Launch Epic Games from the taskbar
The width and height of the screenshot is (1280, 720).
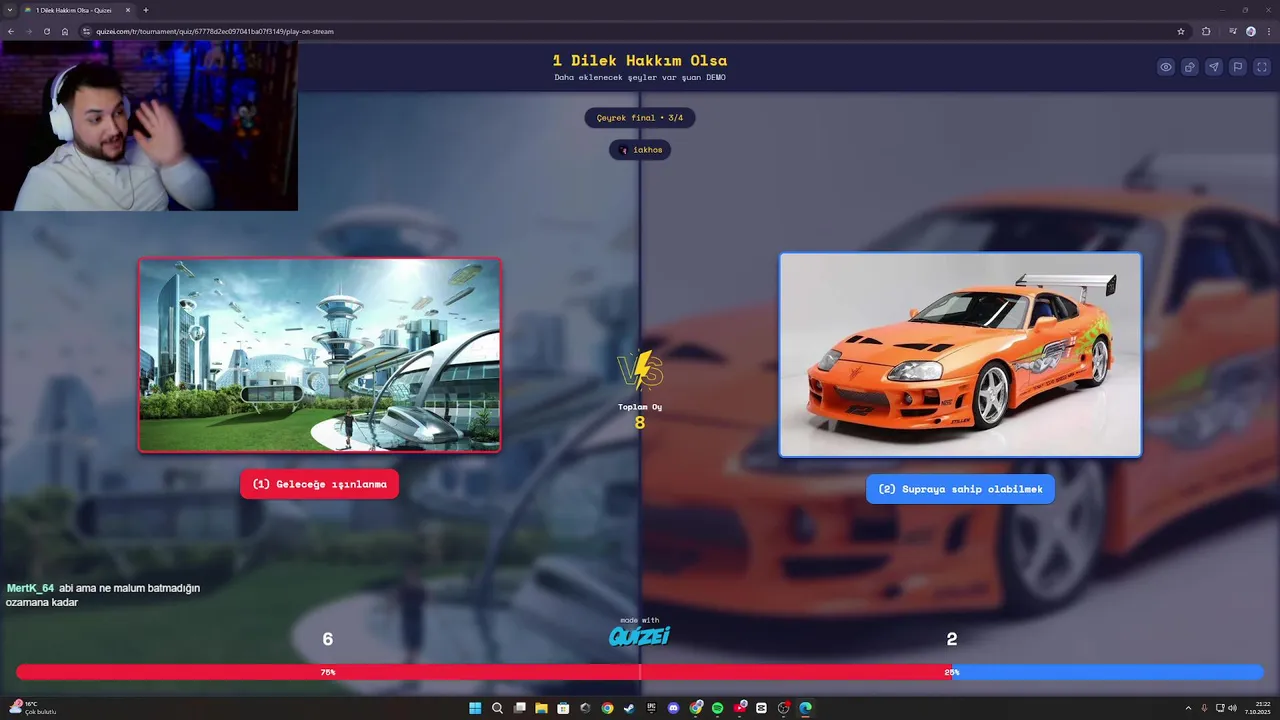click(651, 708)
